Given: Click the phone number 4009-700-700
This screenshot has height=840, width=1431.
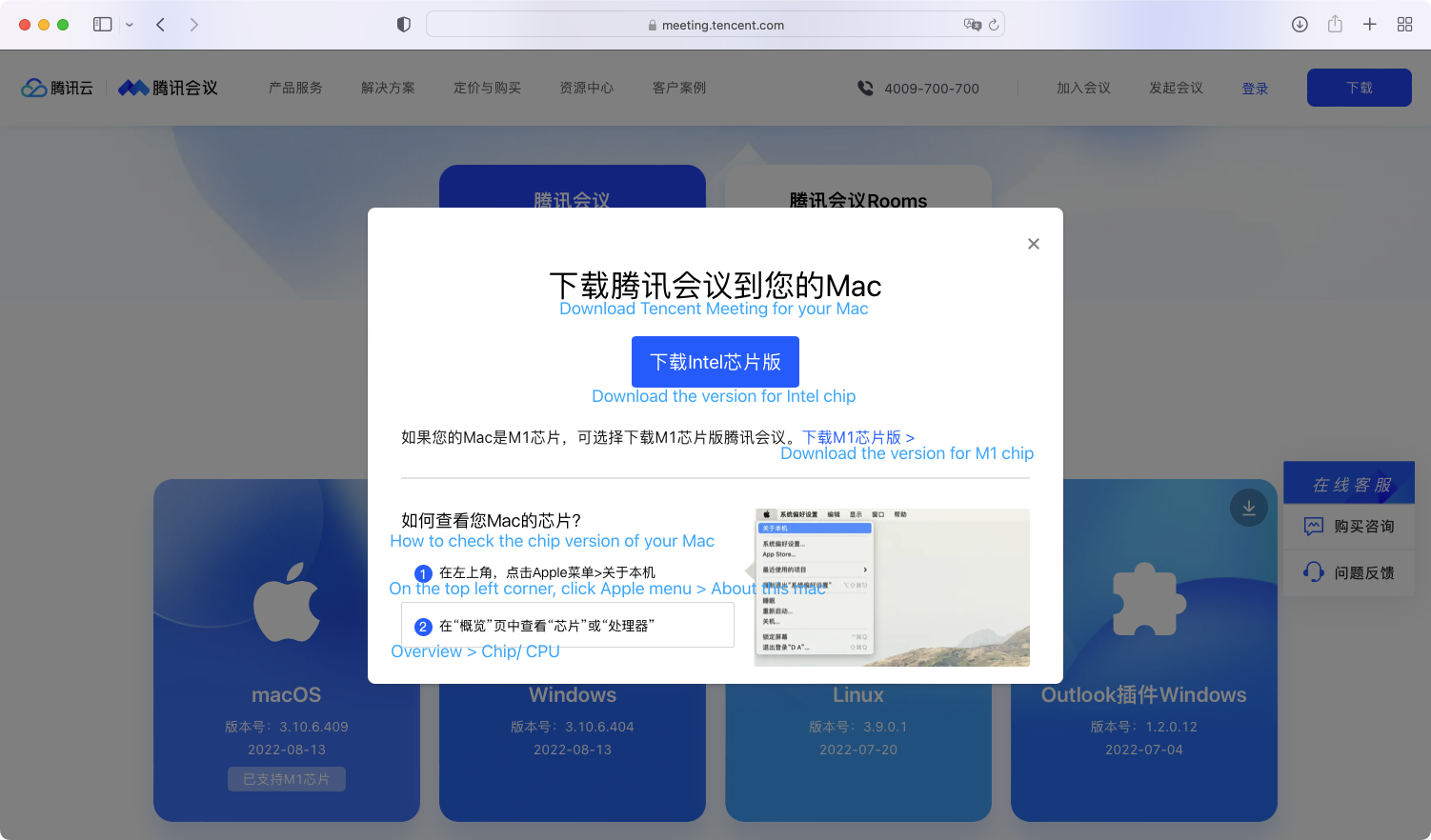Looking at the screenshot, I should pyautogui.click(x=932, y=89).
